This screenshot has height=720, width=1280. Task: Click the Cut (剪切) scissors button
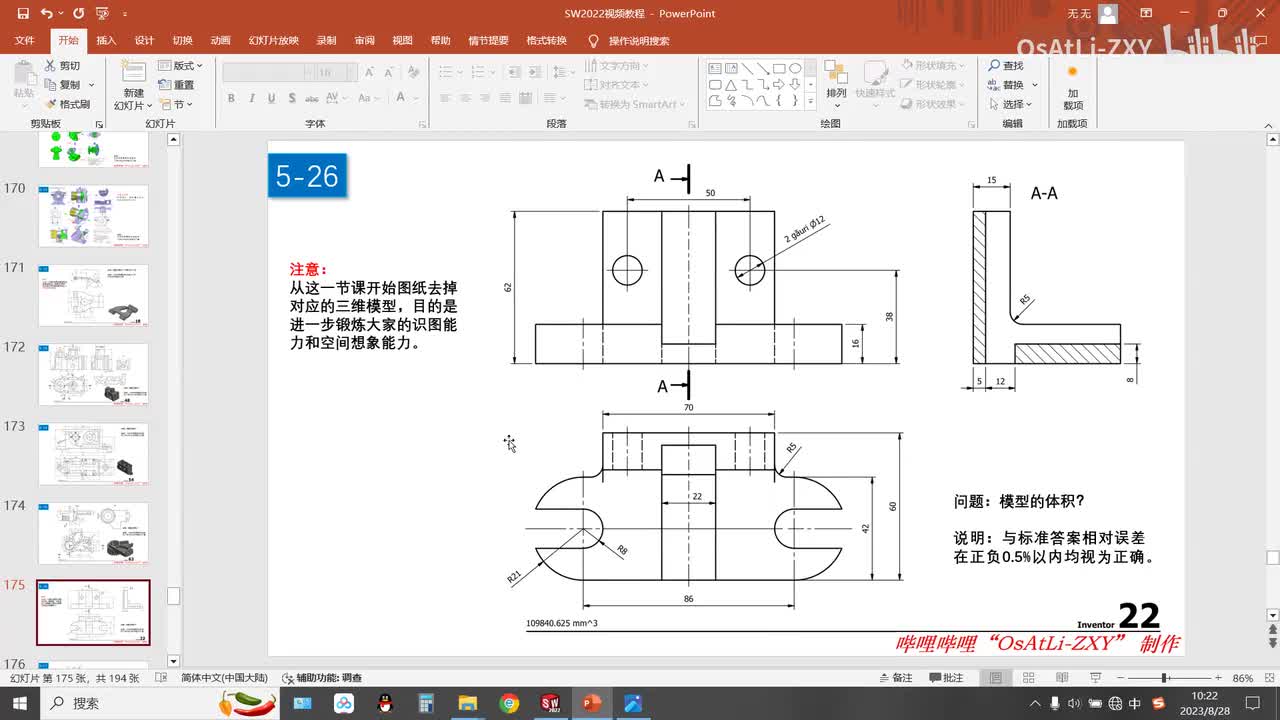(64, 65)
